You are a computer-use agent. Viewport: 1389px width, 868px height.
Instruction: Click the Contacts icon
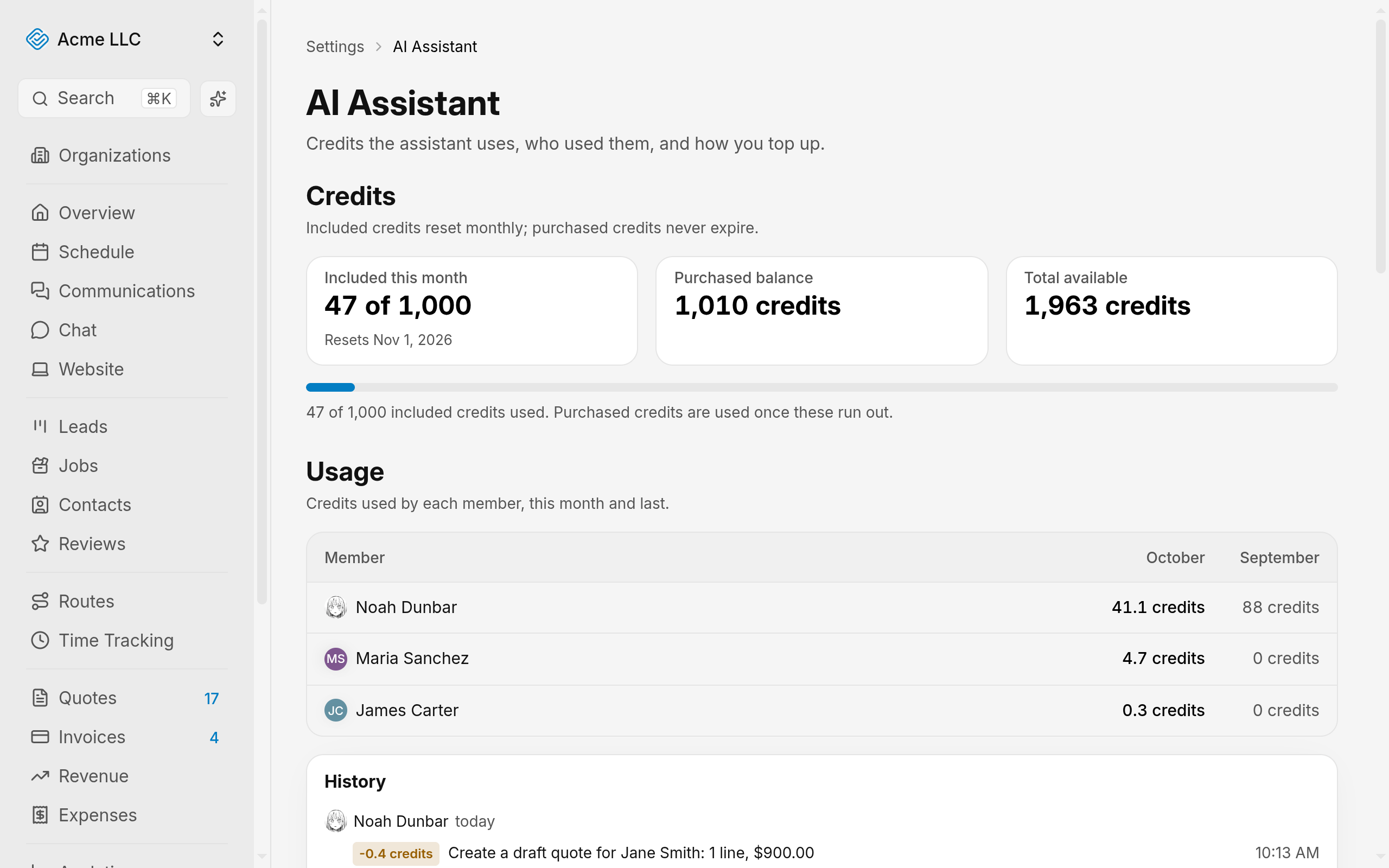(40, 504)
